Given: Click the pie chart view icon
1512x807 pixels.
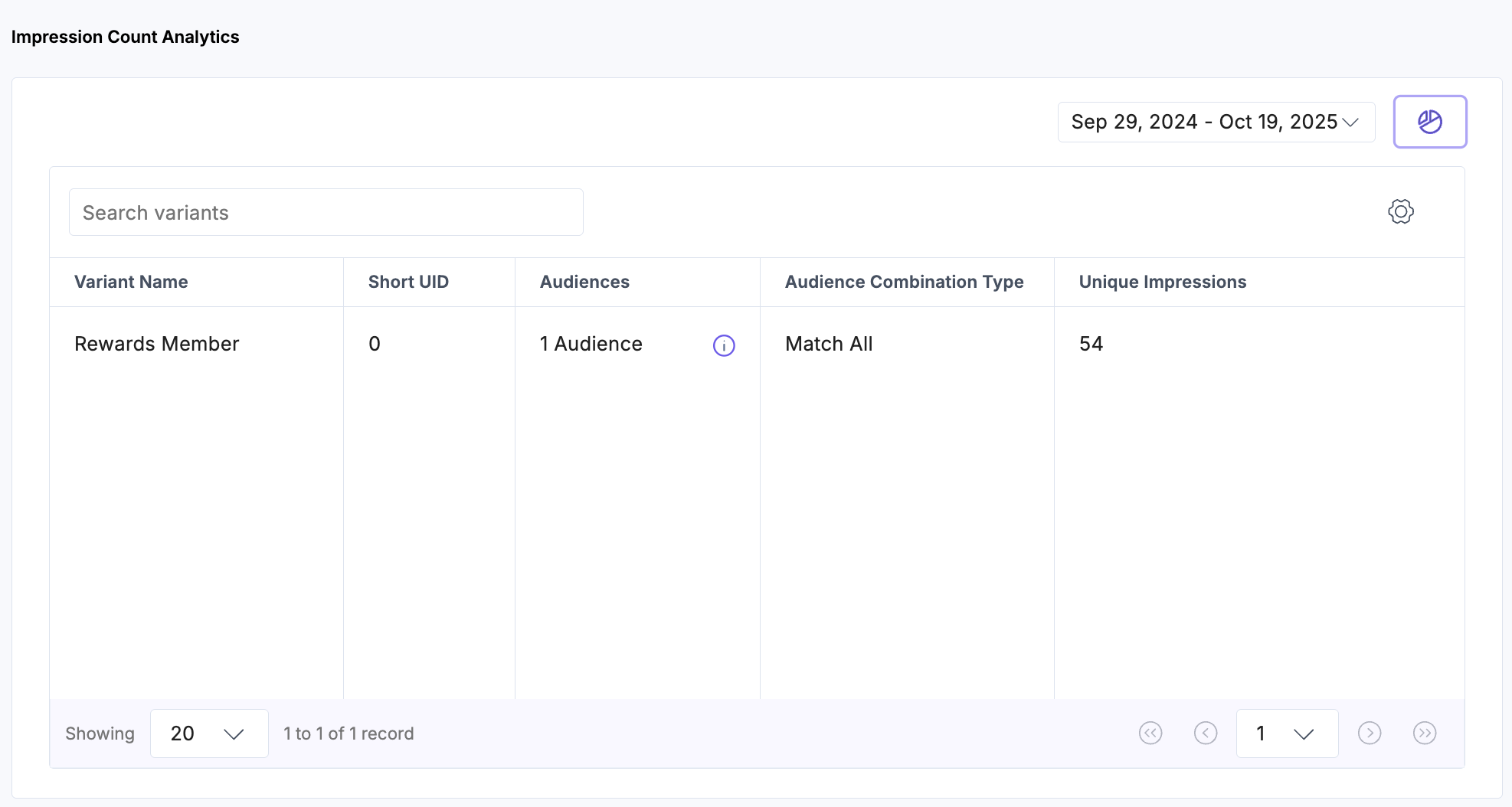Looking at the screenshot, I should [x=1429, y=122].
